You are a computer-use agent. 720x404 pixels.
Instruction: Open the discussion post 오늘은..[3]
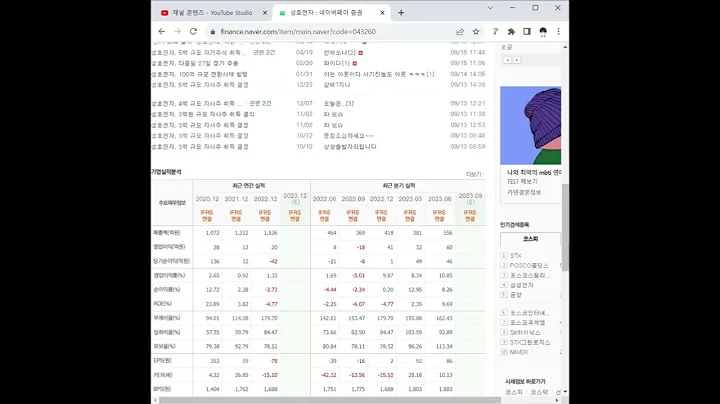click(338, 104)
